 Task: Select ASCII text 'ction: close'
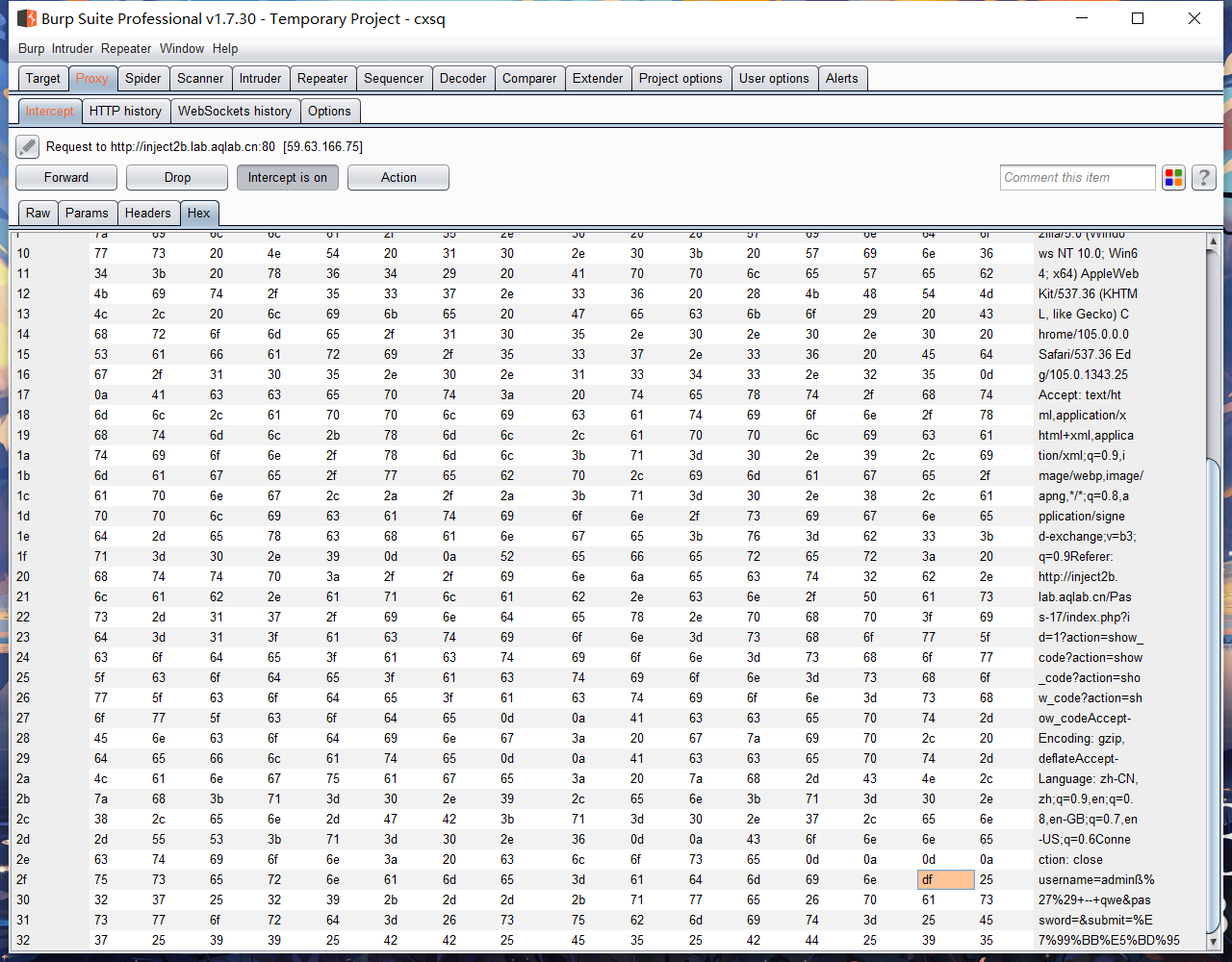(x=1070, y=859)
